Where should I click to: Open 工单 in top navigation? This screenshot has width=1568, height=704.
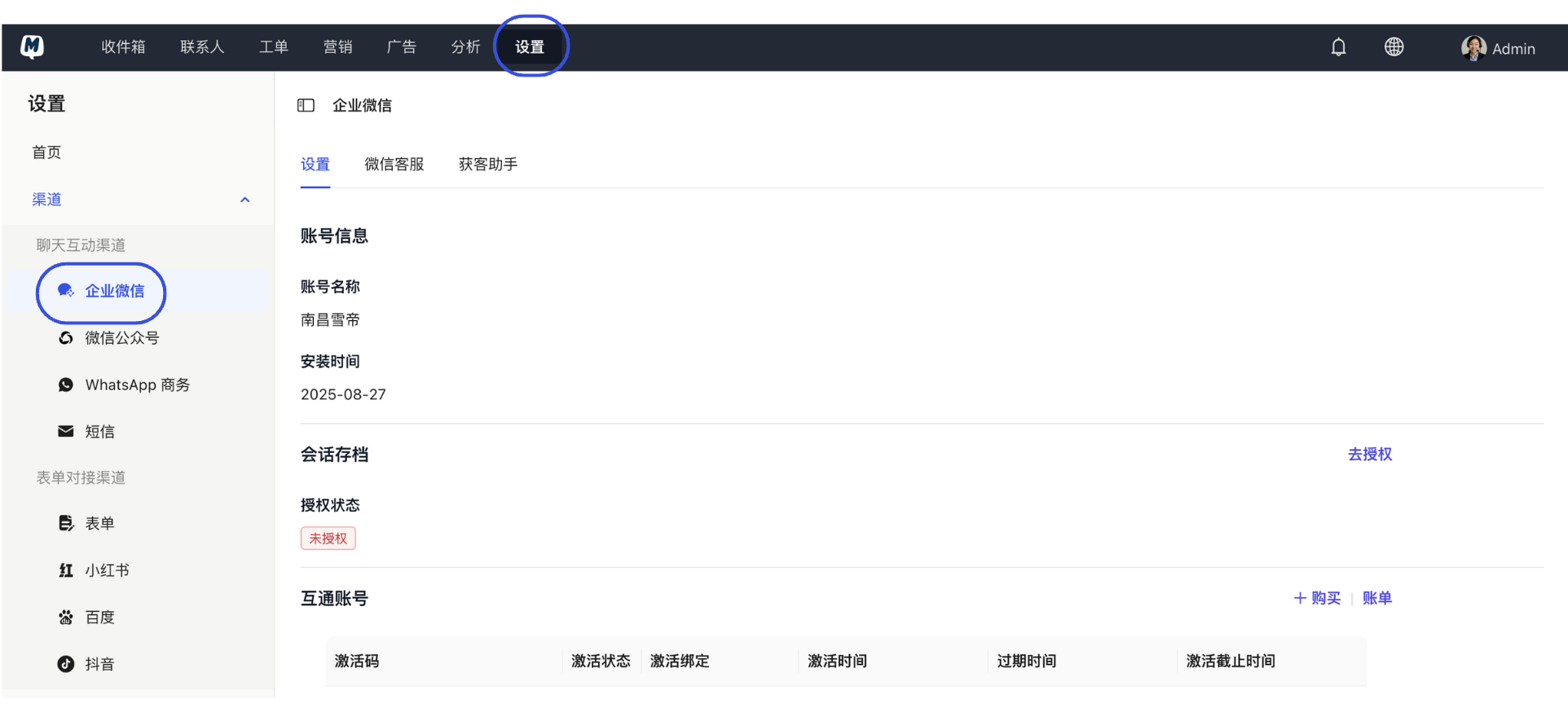(274, 47)
